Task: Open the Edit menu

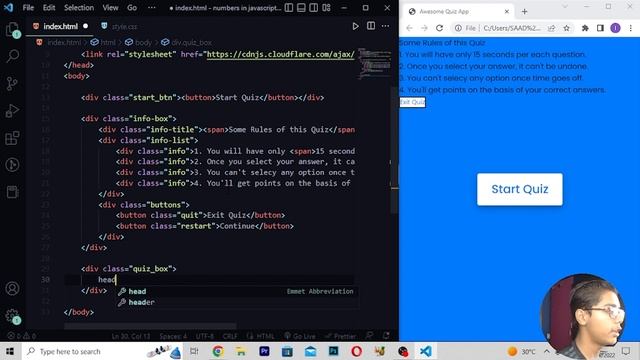Action: (x=49, y=8)
